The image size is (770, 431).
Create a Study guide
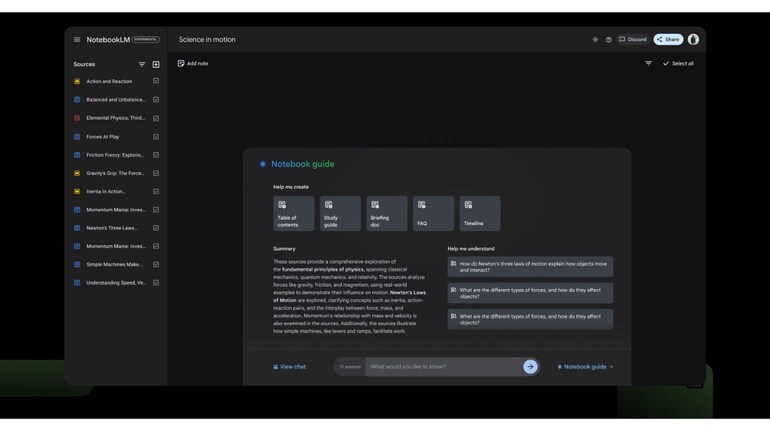pyautogui.click(x=340, y=214)
